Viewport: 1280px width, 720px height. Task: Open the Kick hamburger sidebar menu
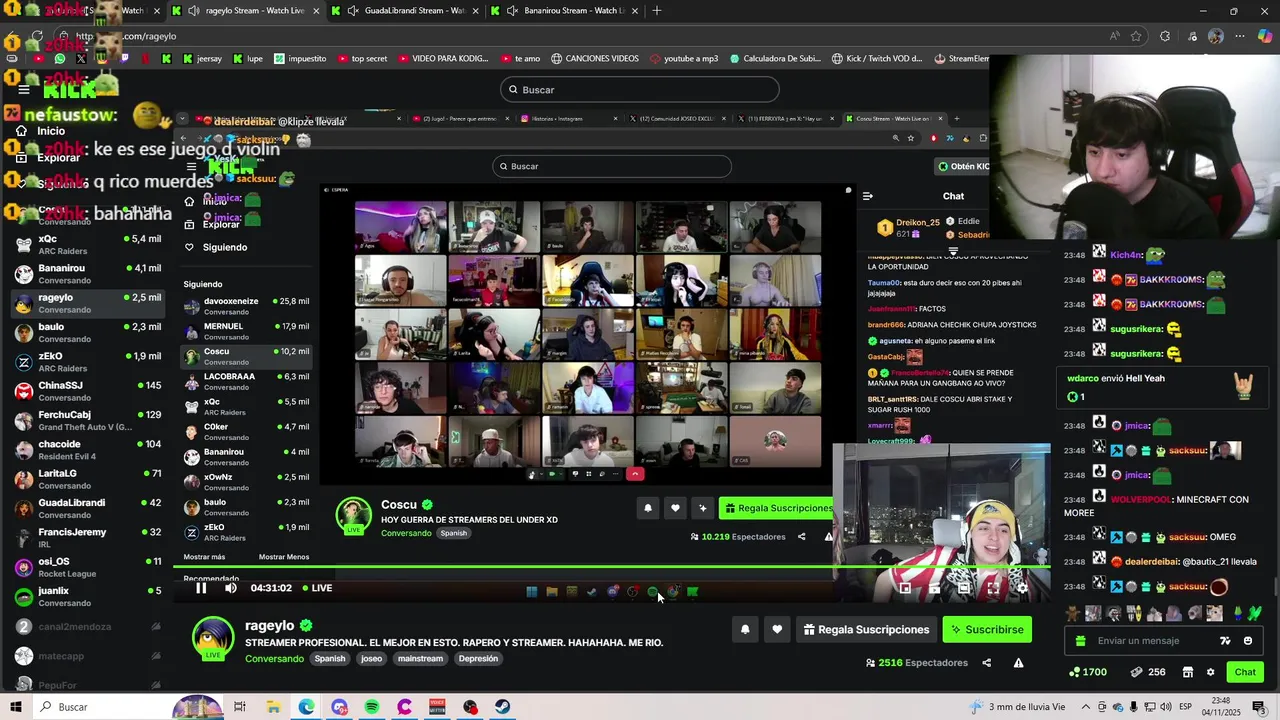[x=24, y=90]
